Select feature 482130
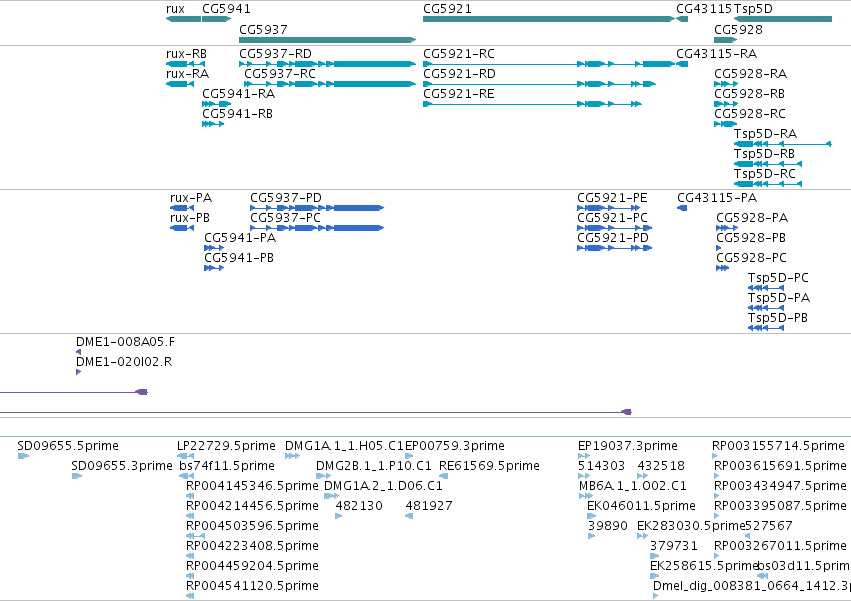 point(339,516)
